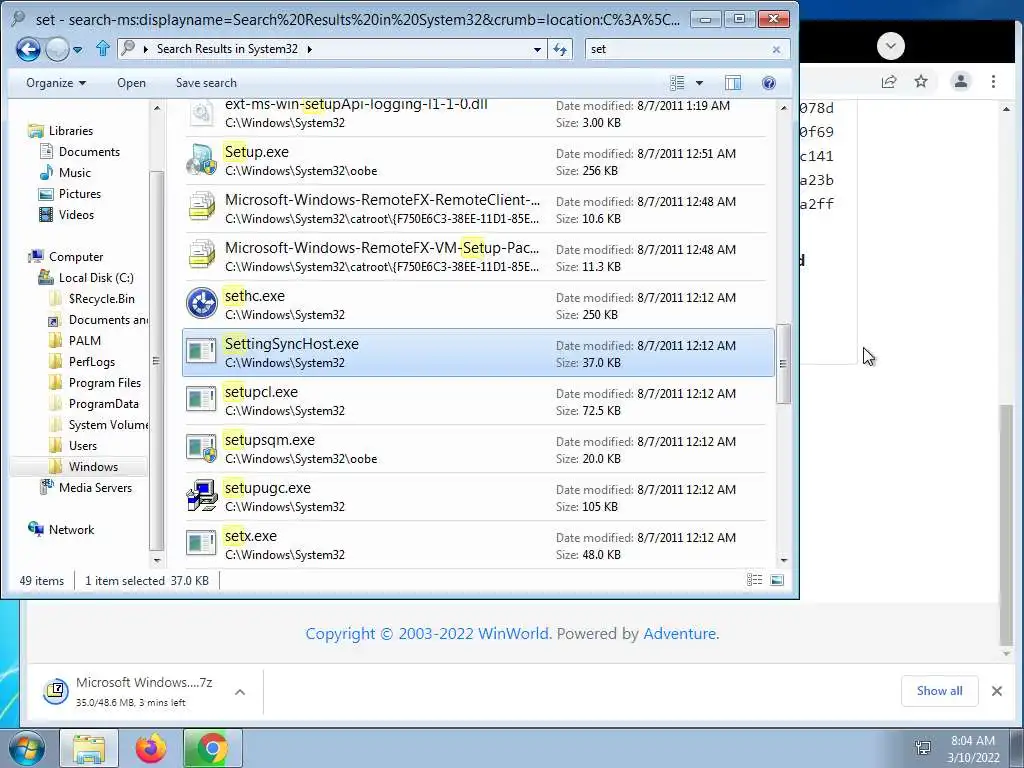Switch to details view icon in status bar
Image resolution: width=1024 pixels, height=768 pixels.
754,580
